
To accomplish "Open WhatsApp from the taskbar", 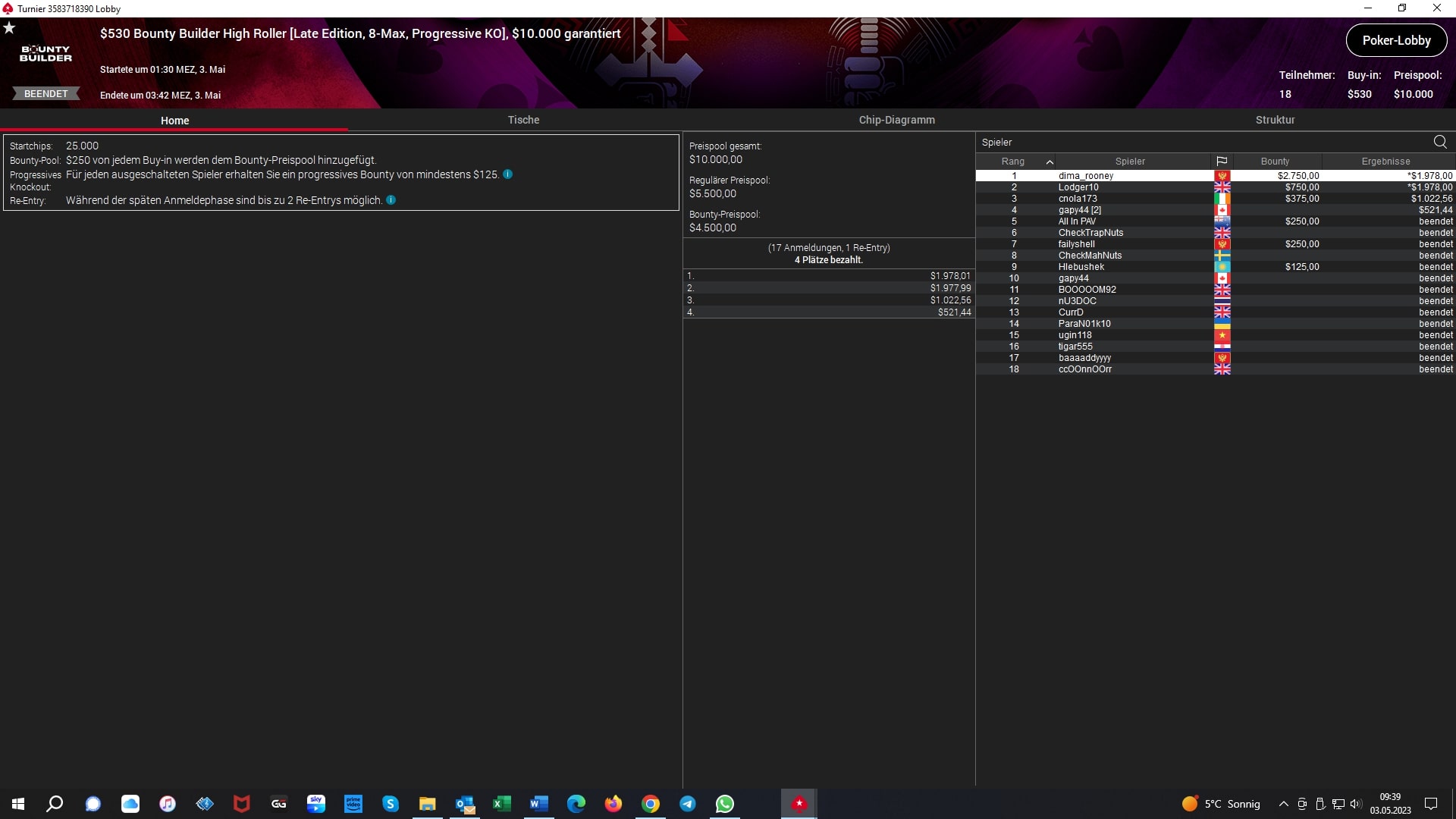I will tap(724, 804).
